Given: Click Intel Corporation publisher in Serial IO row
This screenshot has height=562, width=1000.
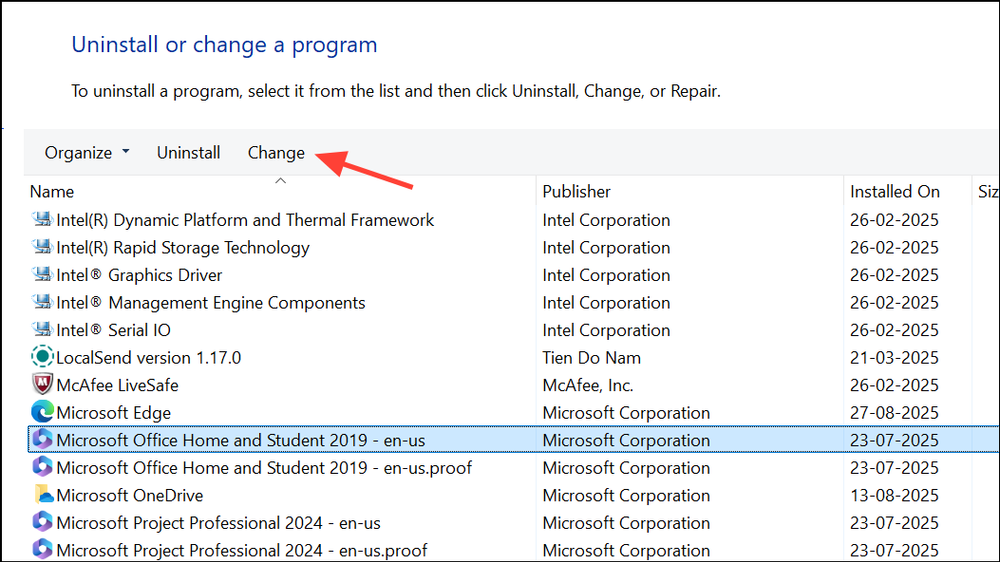Looking at the screenshot, I should 606,330.
